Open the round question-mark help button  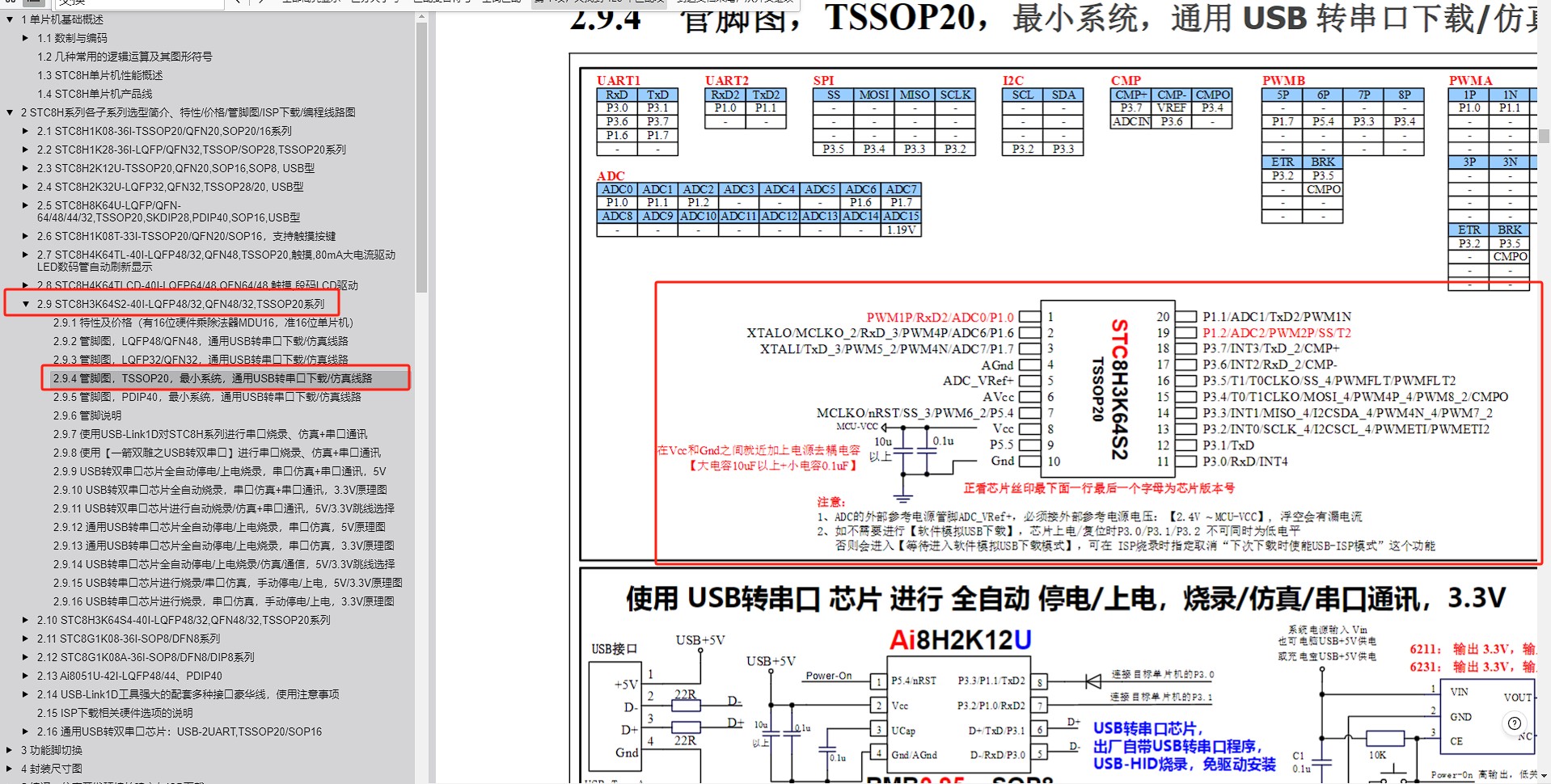coord(1515,723)
